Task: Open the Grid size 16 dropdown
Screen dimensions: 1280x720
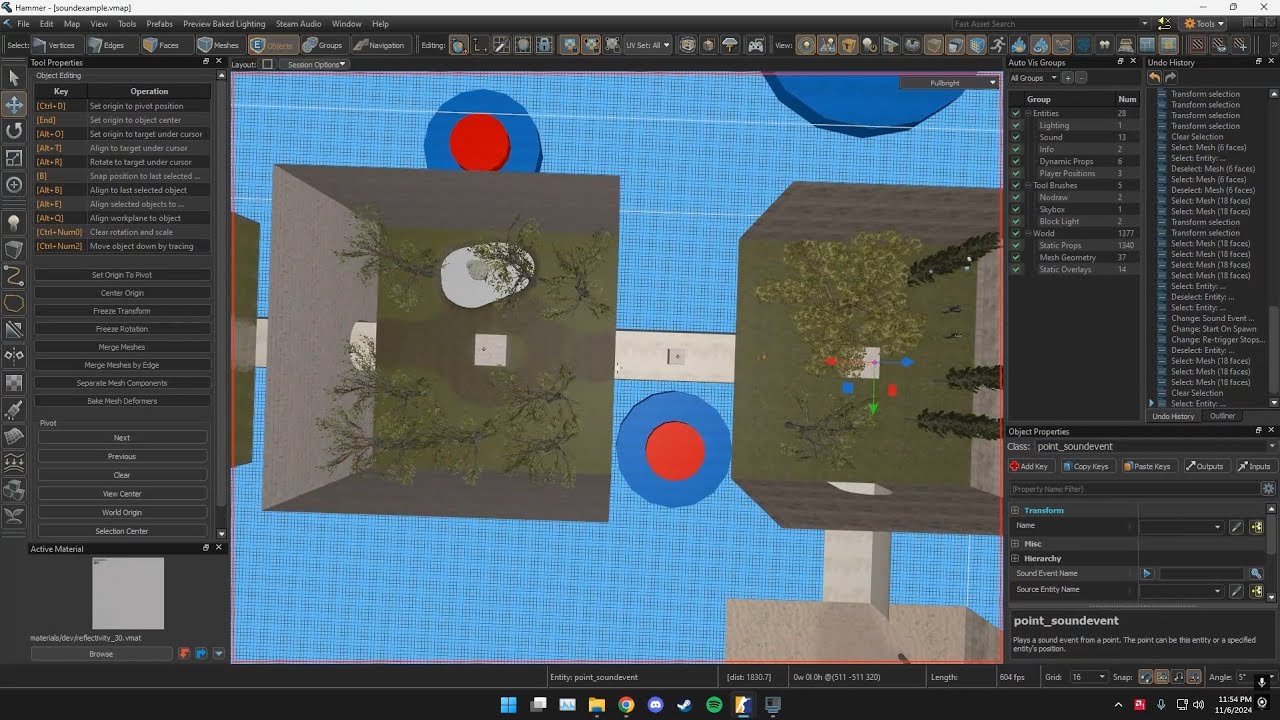Action: (x=1088, y=677)
